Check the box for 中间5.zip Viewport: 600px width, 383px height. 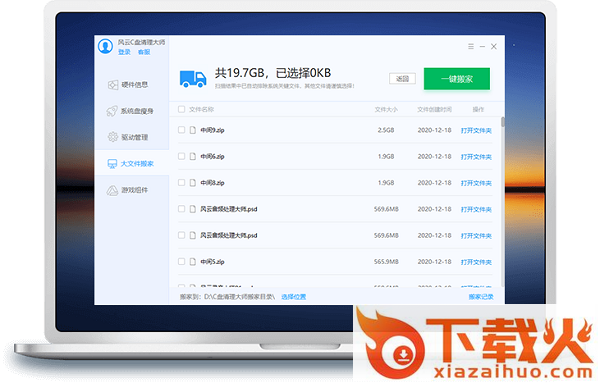coord(181,261)
